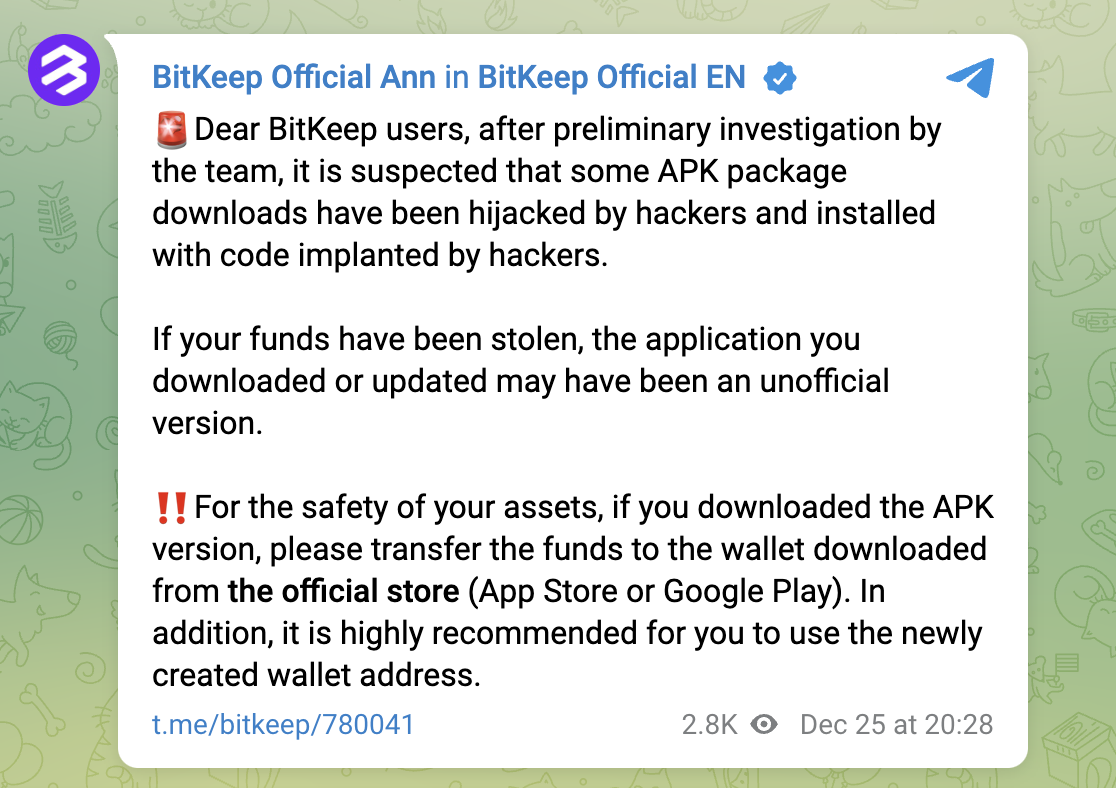Click the red siren emoji
This screenshot has height=788, width=1116.
172,130
